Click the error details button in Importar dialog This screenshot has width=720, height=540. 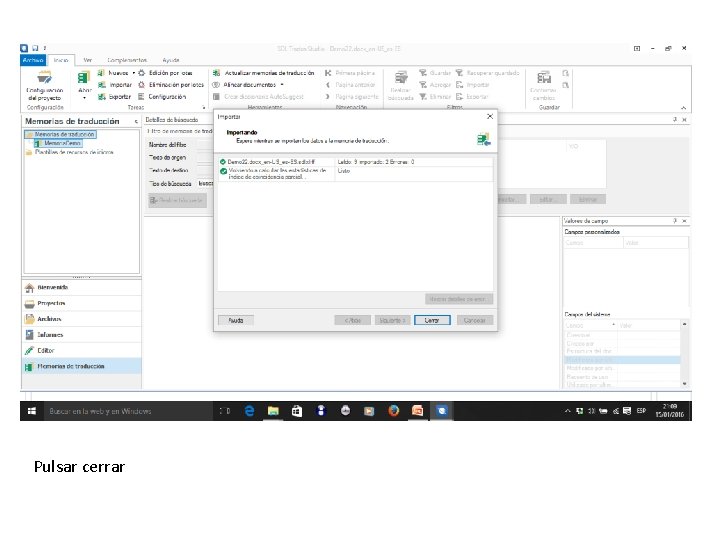[459, 299]
